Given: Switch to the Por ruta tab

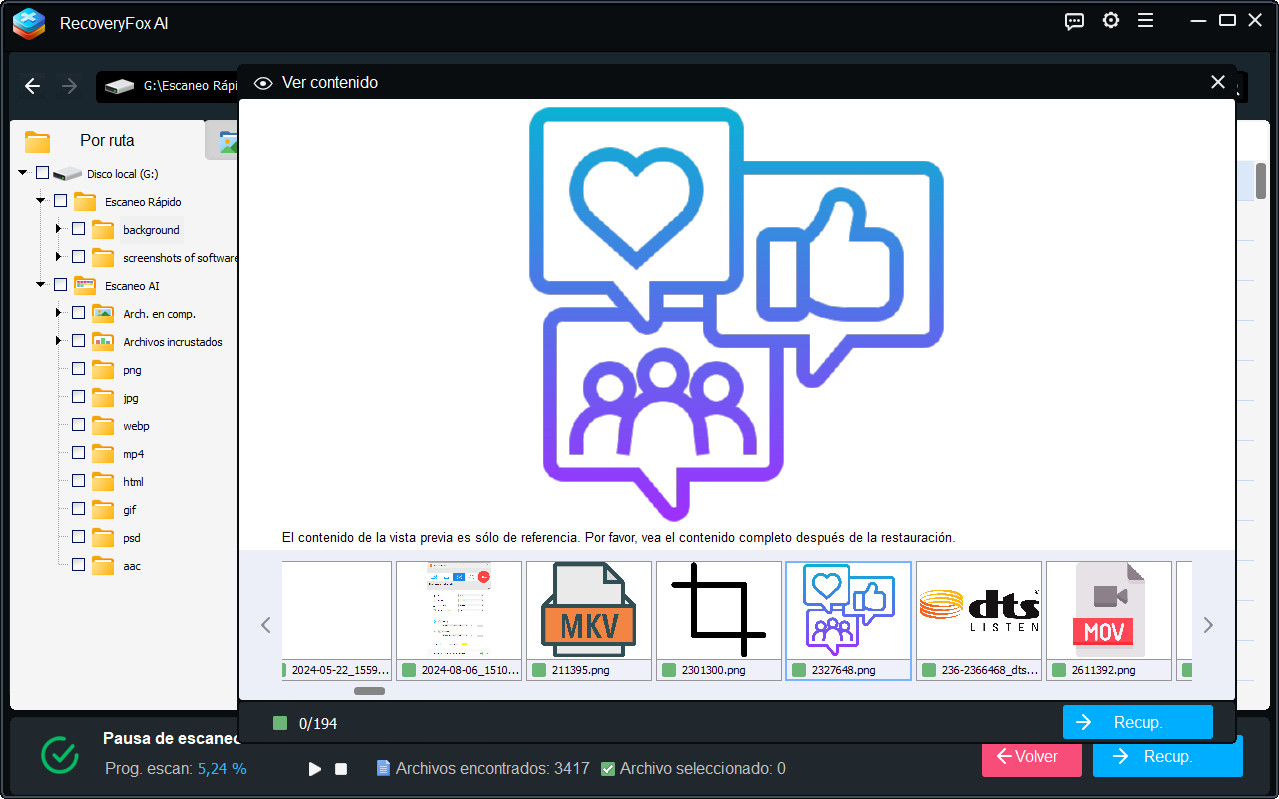Looking at the screenshot, I should 107,140.
